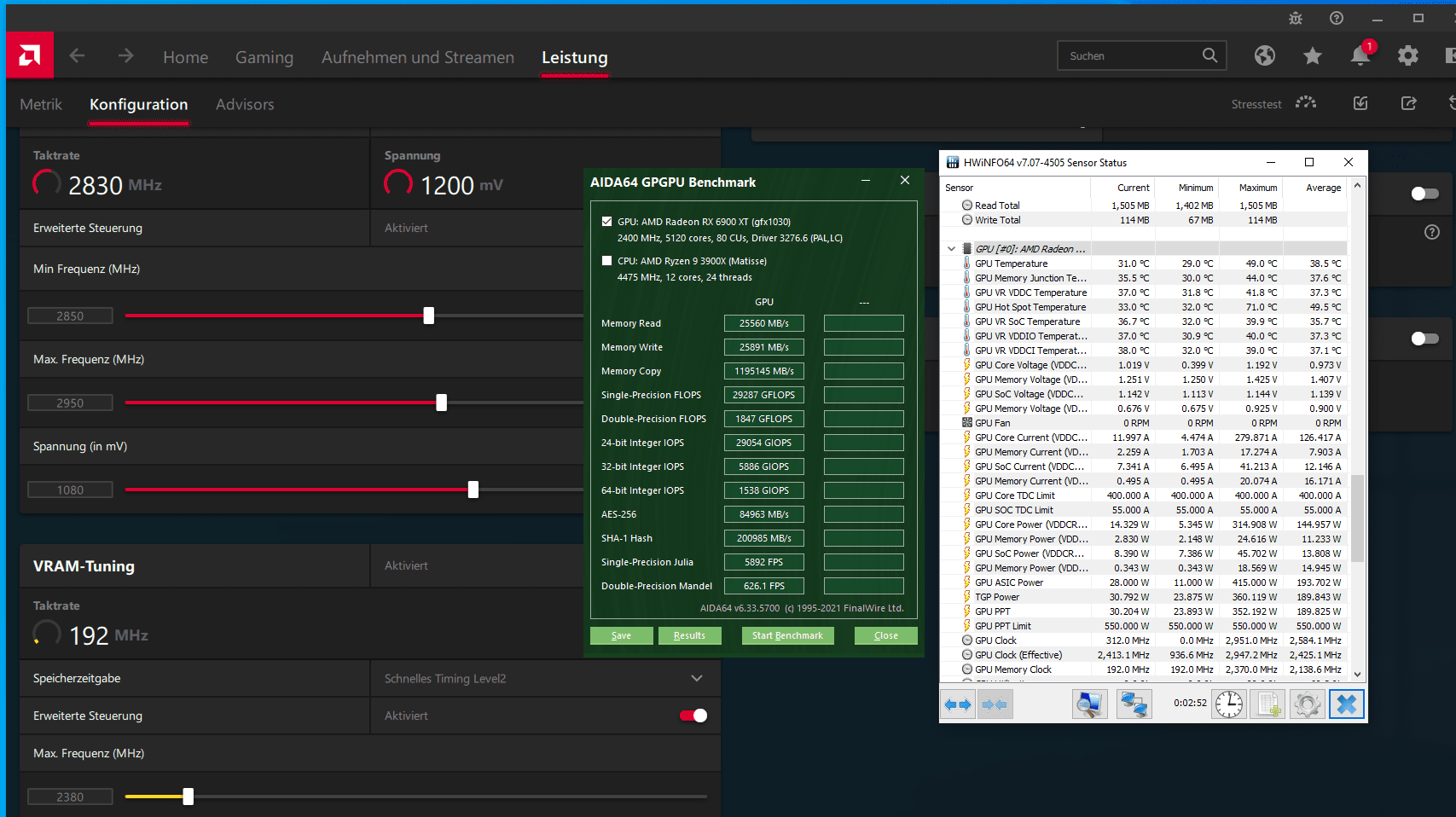Select the GPU Clock (Effective) row

click(x=1143, y=655)
